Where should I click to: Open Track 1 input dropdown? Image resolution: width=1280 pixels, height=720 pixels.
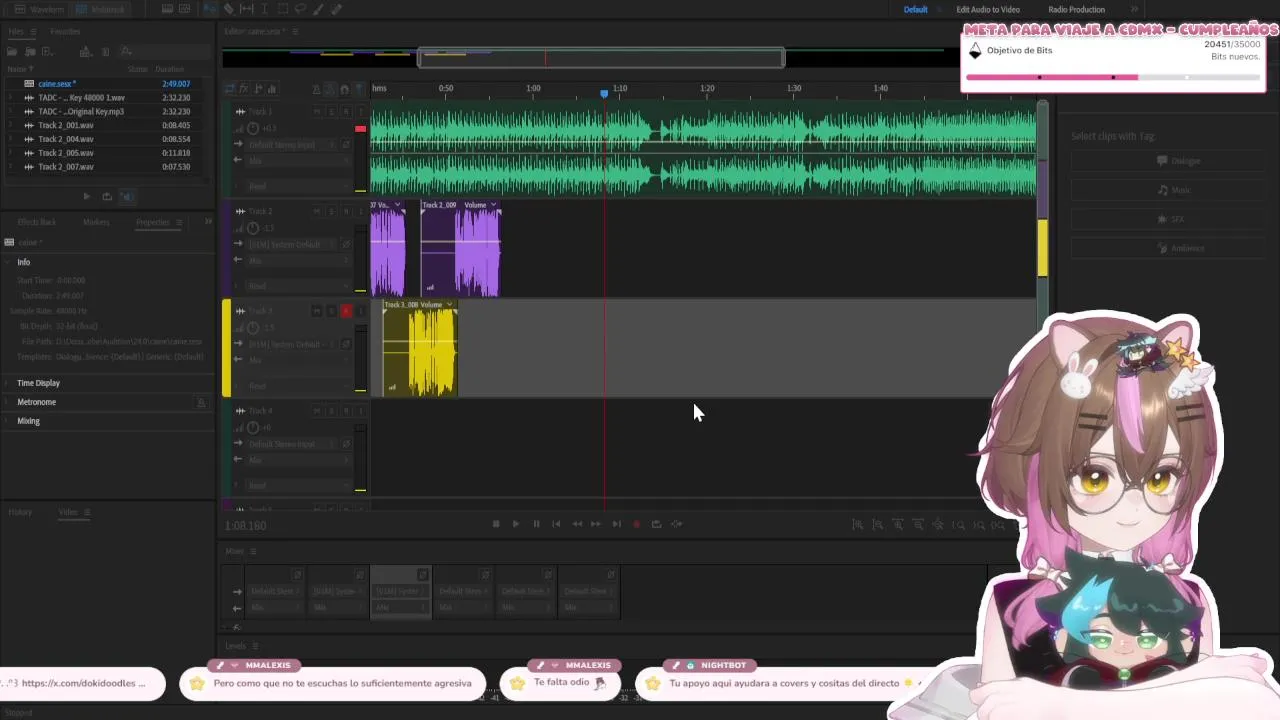(x=291, y=145)
